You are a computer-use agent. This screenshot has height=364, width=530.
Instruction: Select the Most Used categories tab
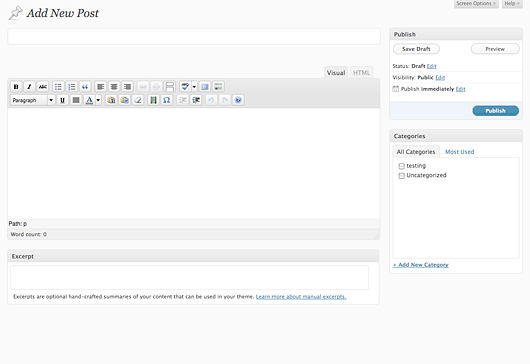459,152
